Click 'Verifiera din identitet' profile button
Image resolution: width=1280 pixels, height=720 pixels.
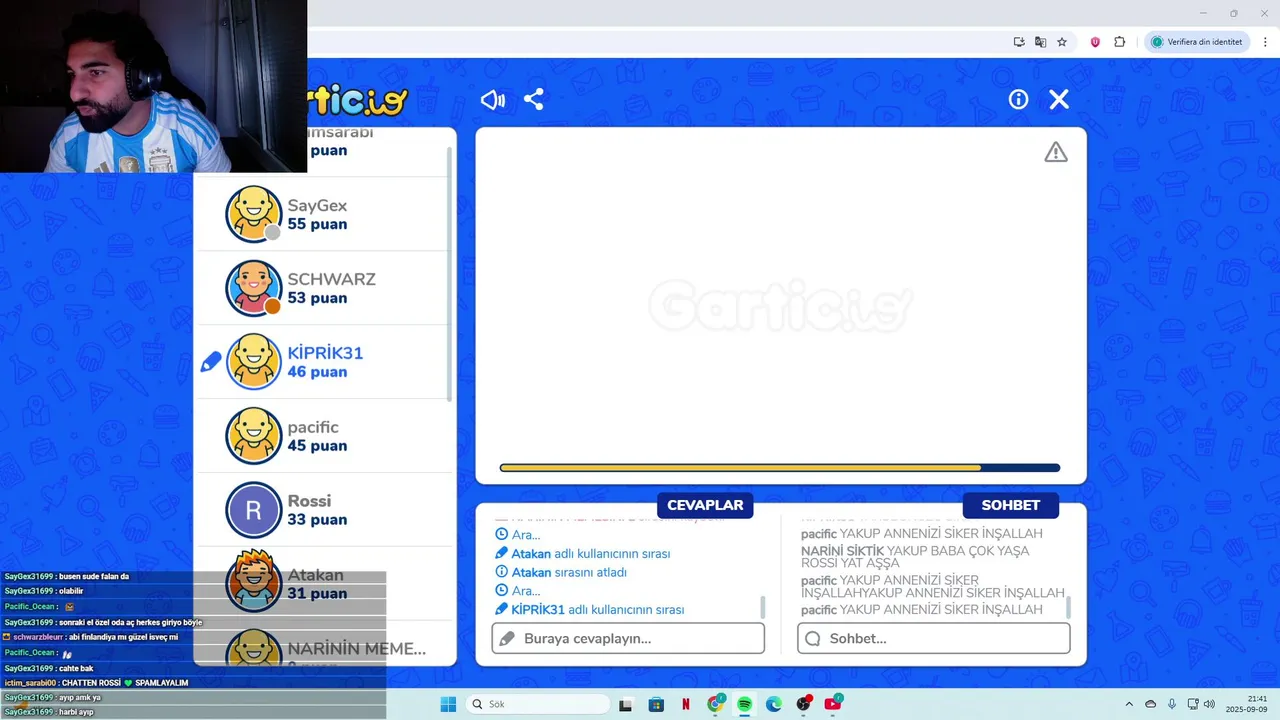point(1197,42)
